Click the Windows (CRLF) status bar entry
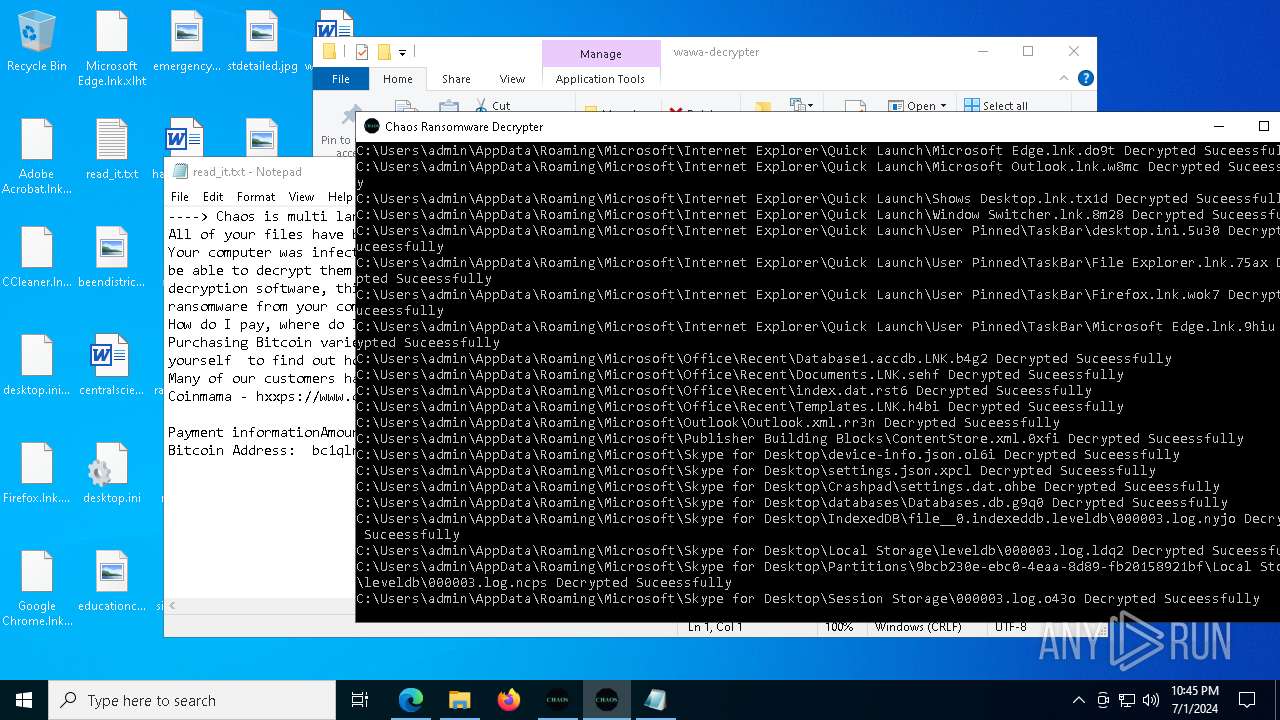Screen dimensions: 1280x720 point(918,627)
